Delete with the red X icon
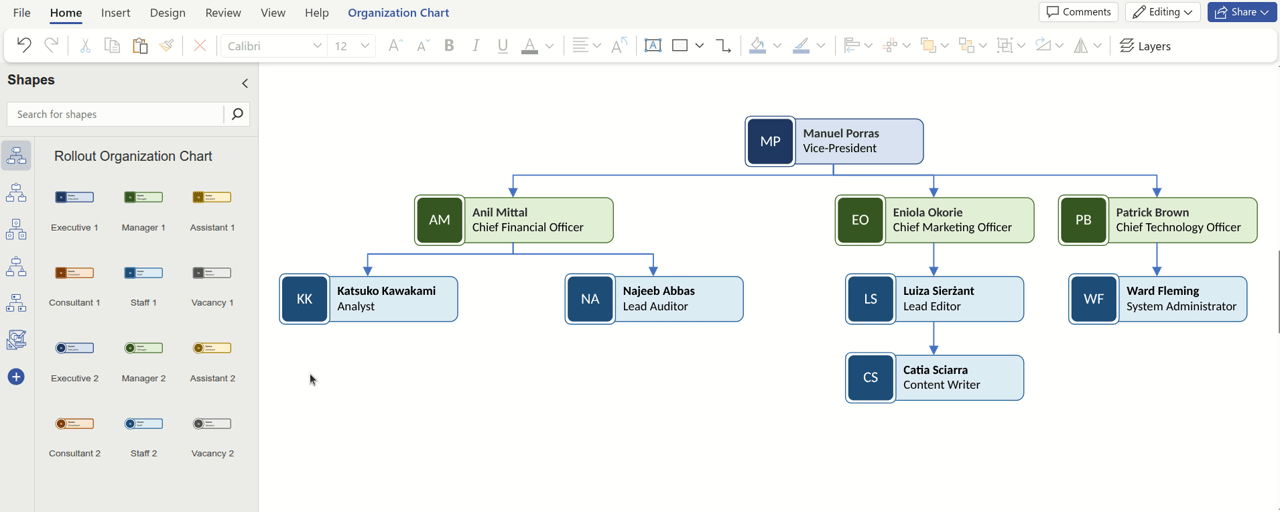The width and height of the screenshot is (1280, 512). [x=200, y=46]
